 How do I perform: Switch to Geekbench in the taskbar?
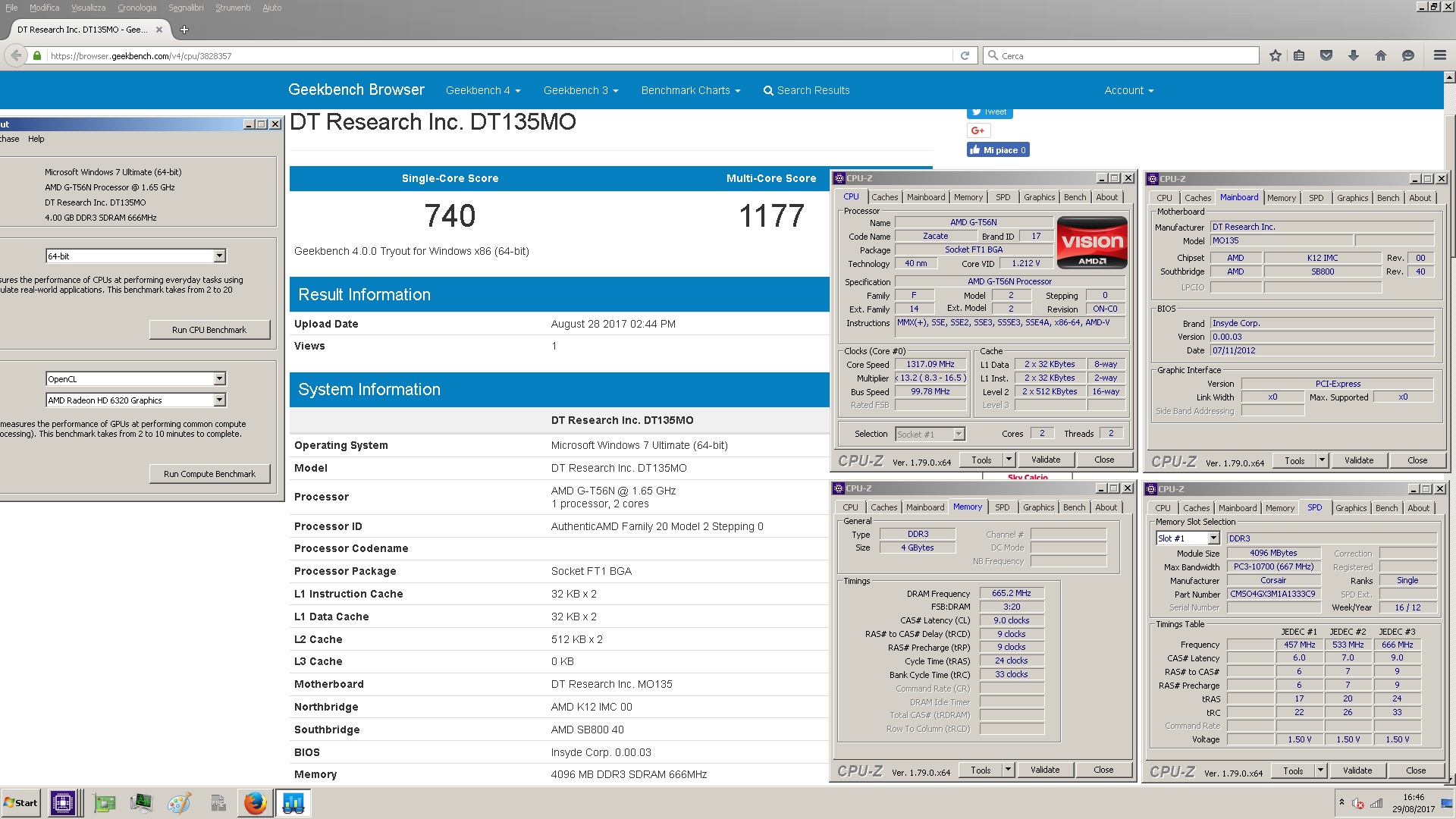click(293, 802)
